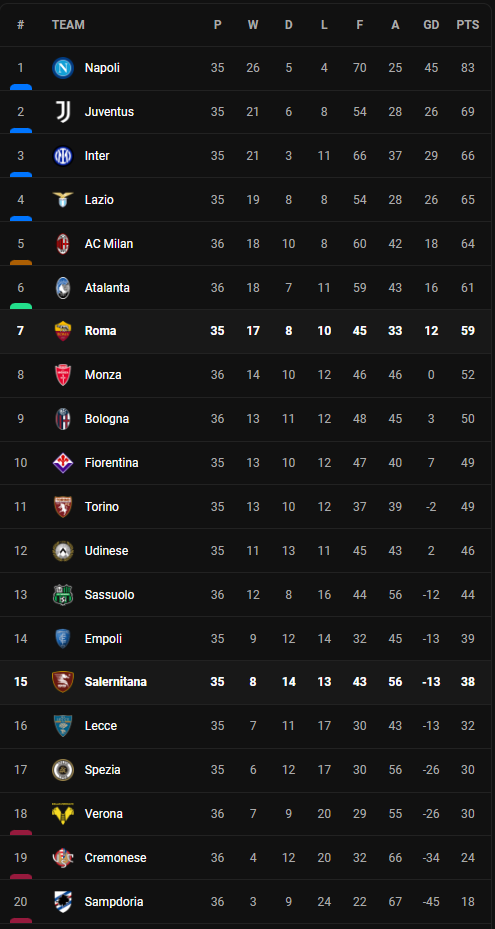495x929 pixels.
Task: Click the Fiorentina purple badge
Action: point(62,463)
